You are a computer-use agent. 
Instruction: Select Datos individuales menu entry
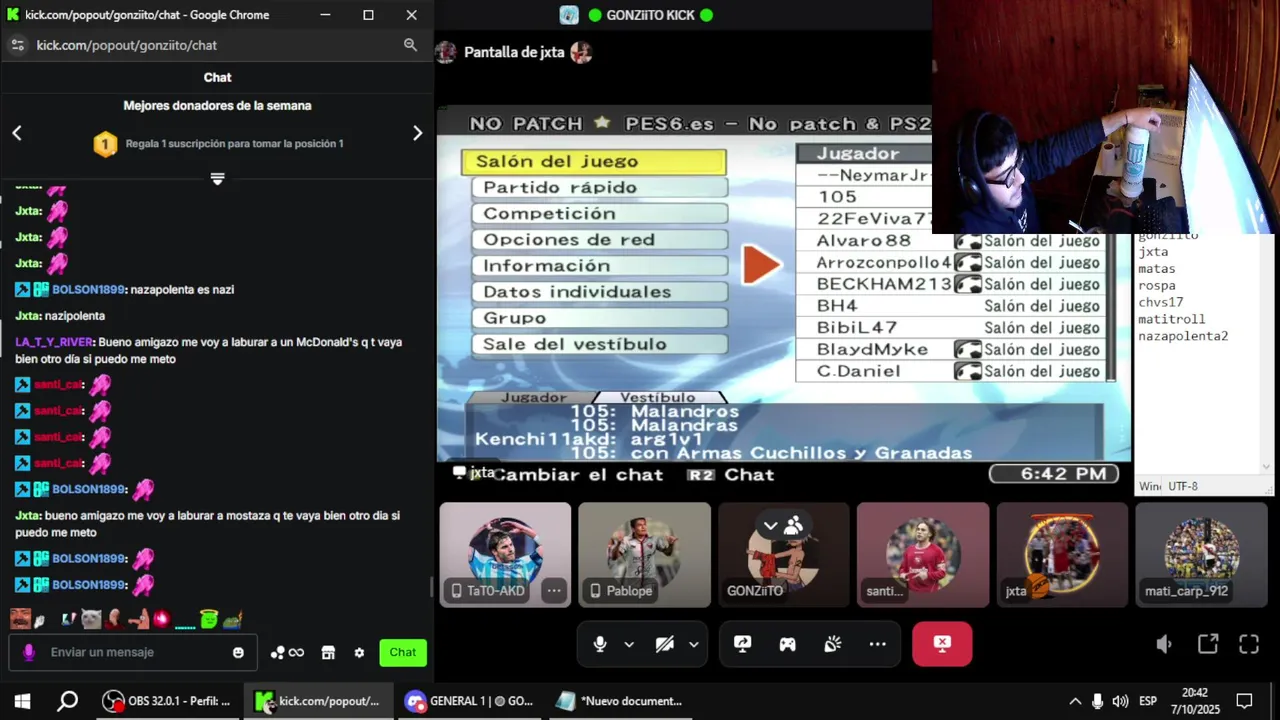(x=600, y=292)
